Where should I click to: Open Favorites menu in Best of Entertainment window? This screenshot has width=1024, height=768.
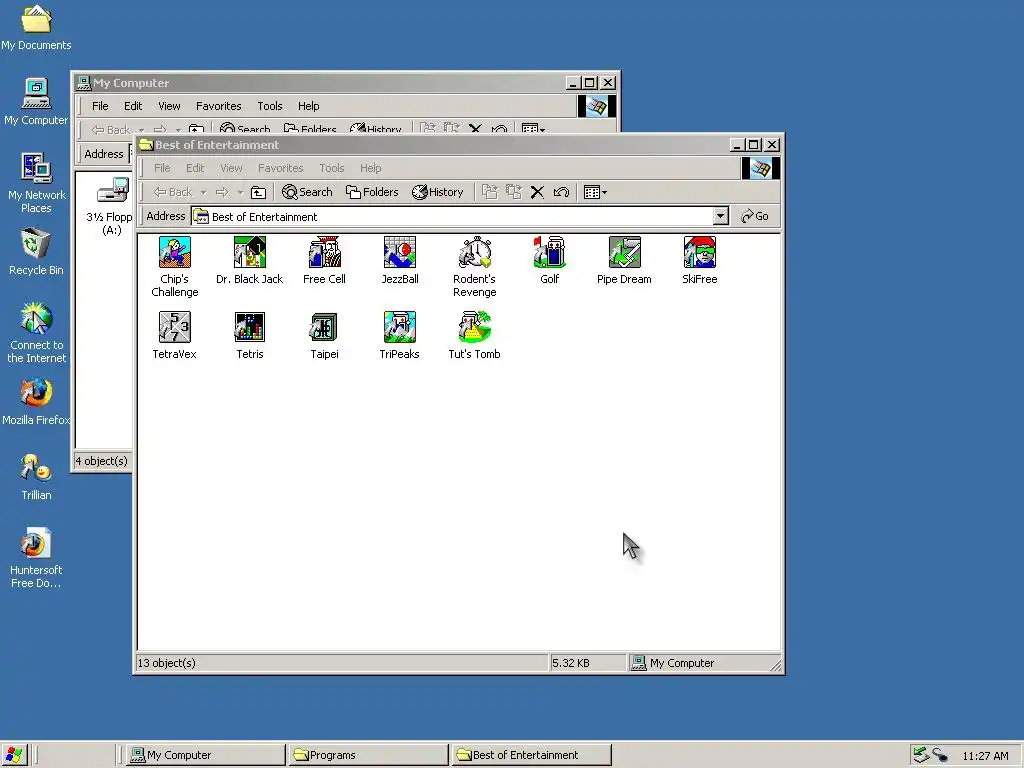281,168
